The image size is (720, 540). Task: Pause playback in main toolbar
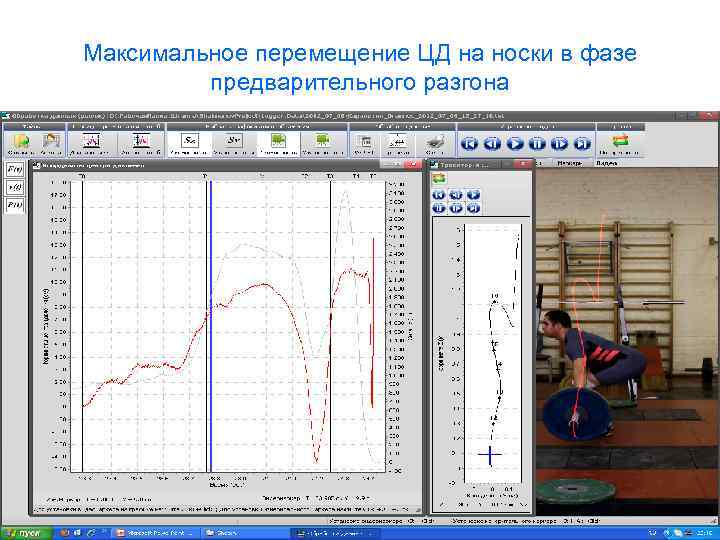537,144
